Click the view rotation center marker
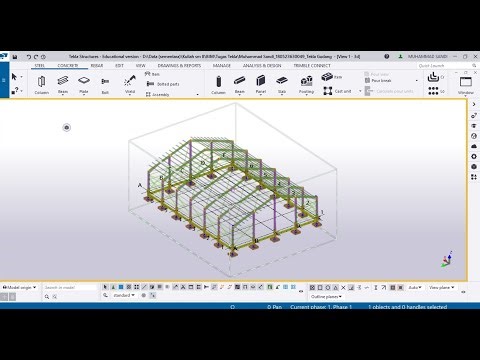 click(67, 127)
